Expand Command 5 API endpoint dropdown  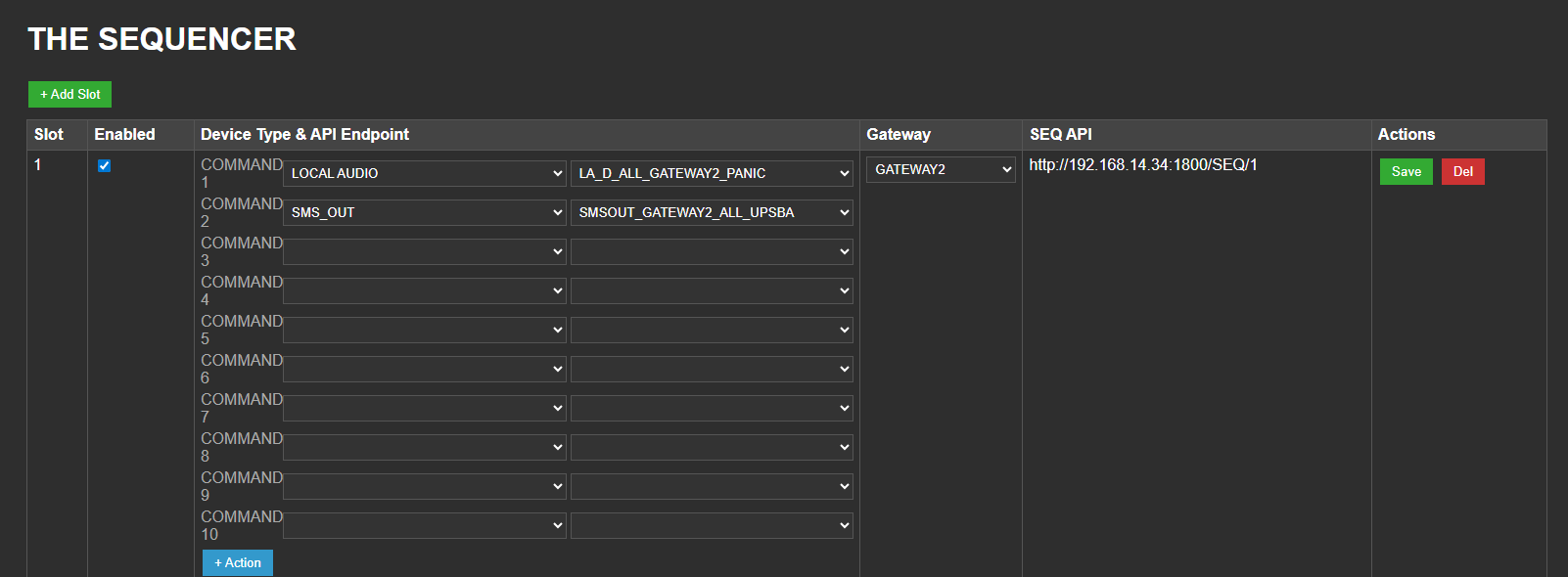pyautogui.click(x=712, y=330)
